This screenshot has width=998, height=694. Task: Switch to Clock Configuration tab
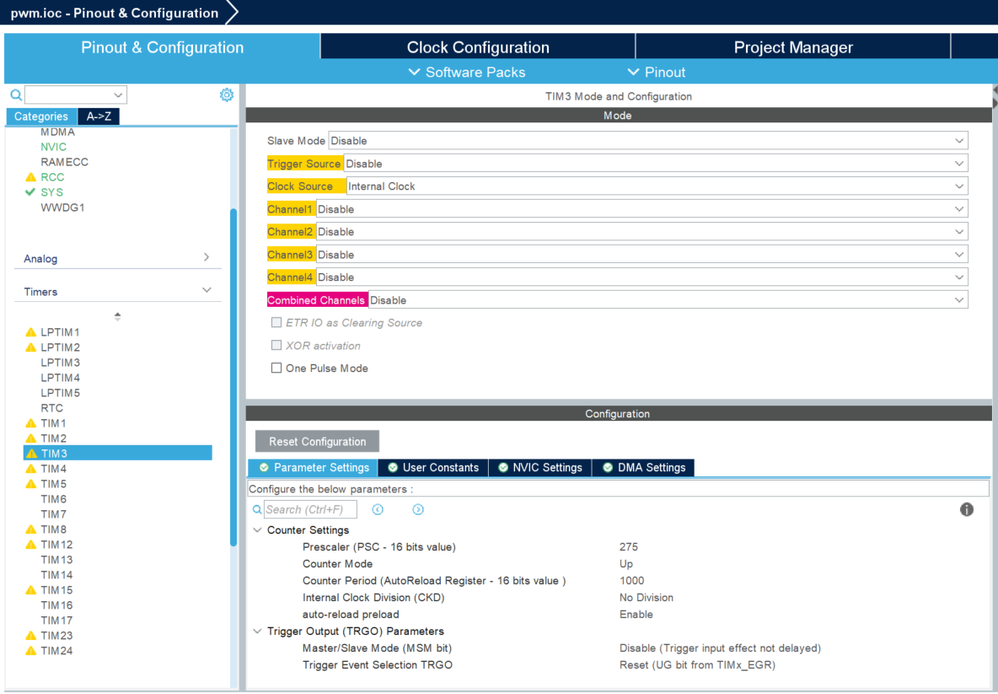tap(478, 47)
